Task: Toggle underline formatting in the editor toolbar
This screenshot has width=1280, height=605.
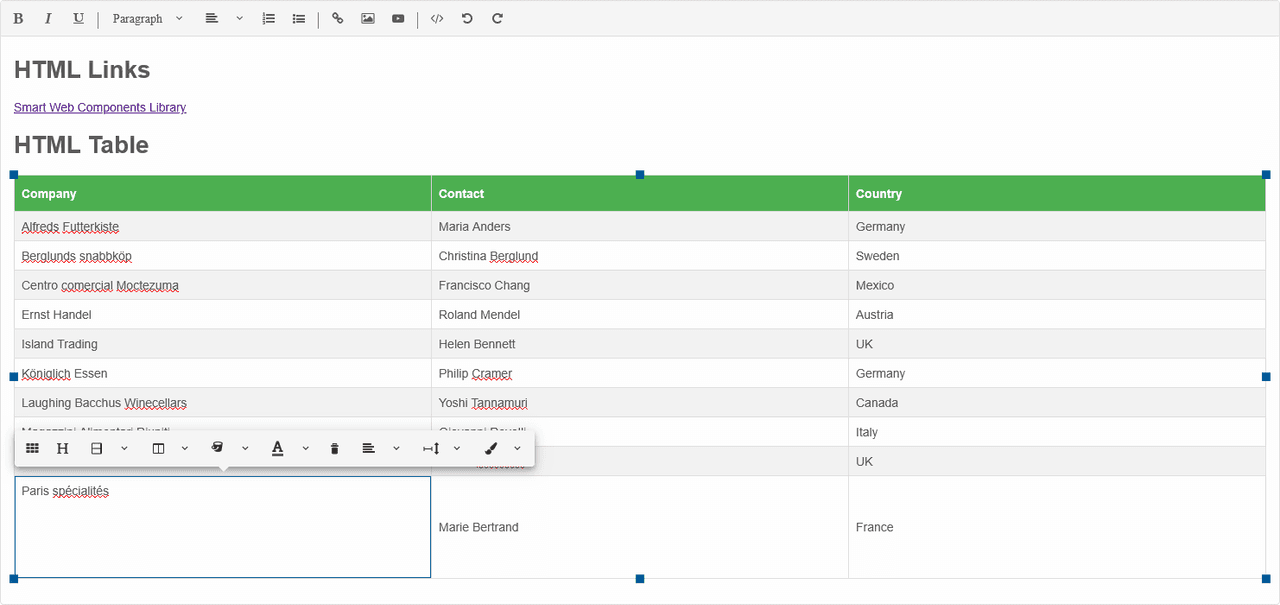Action: [79, 19]
